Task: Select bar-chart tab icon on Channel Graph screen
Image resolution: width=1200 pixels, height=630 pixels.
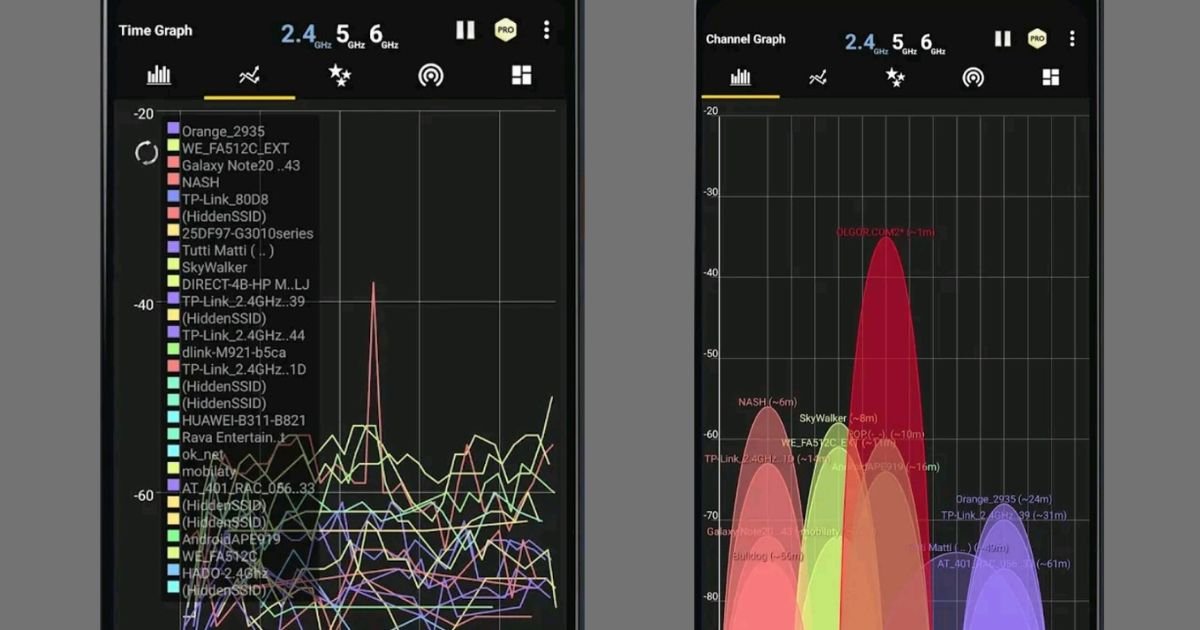Action: pos(741,77)
